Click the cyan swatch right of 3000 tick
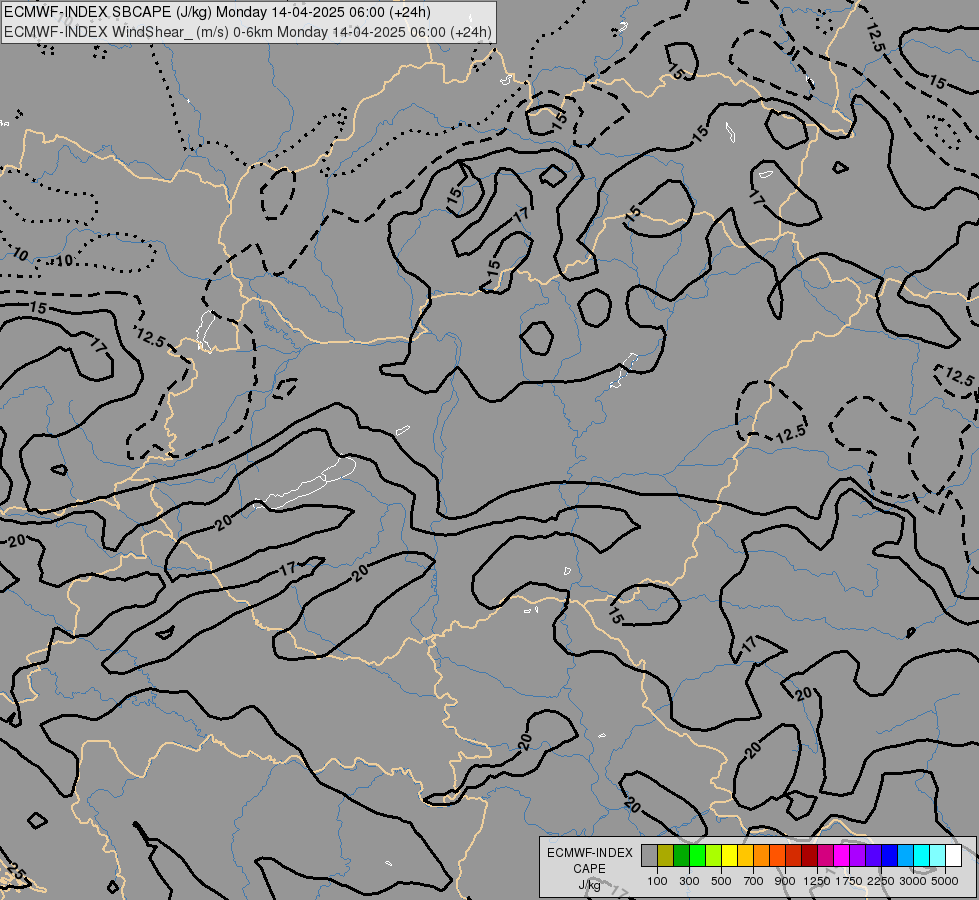Viewport: 979px width, 900px height. pos(922,856)
